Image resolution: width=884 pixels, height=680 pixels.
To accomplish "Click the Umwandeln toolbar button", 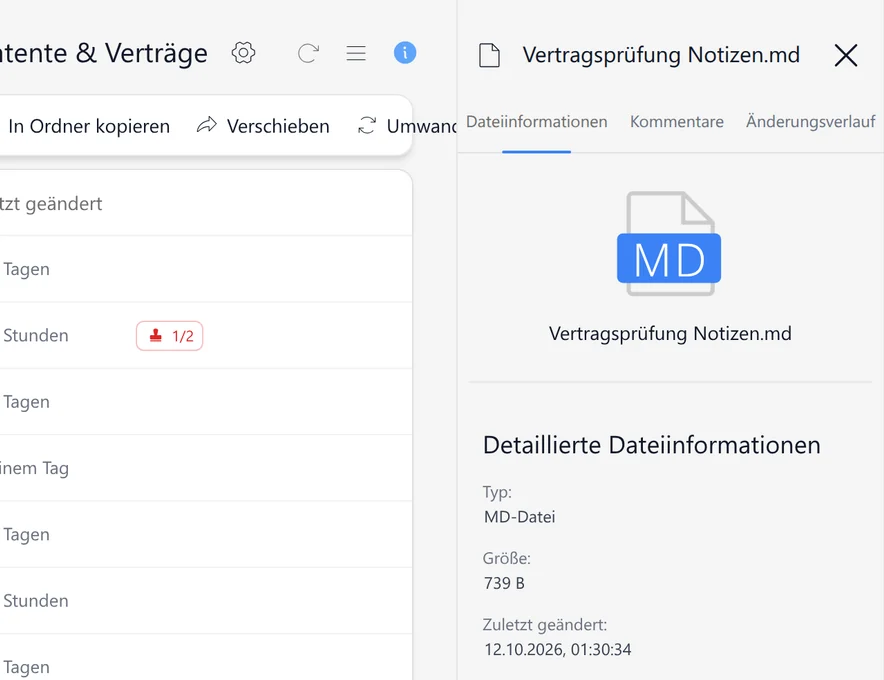I will pos(407,126).
